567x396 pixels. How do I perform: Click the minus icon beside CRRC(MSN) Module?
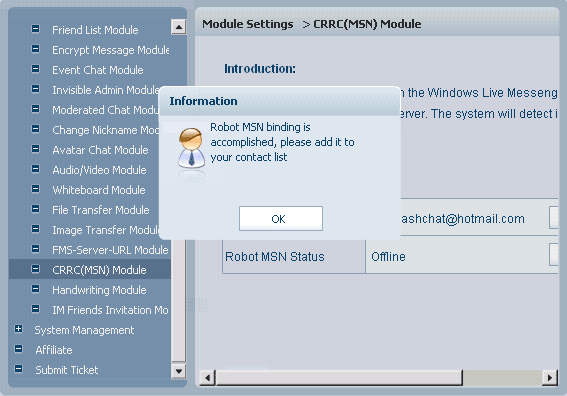coord(35,269)
